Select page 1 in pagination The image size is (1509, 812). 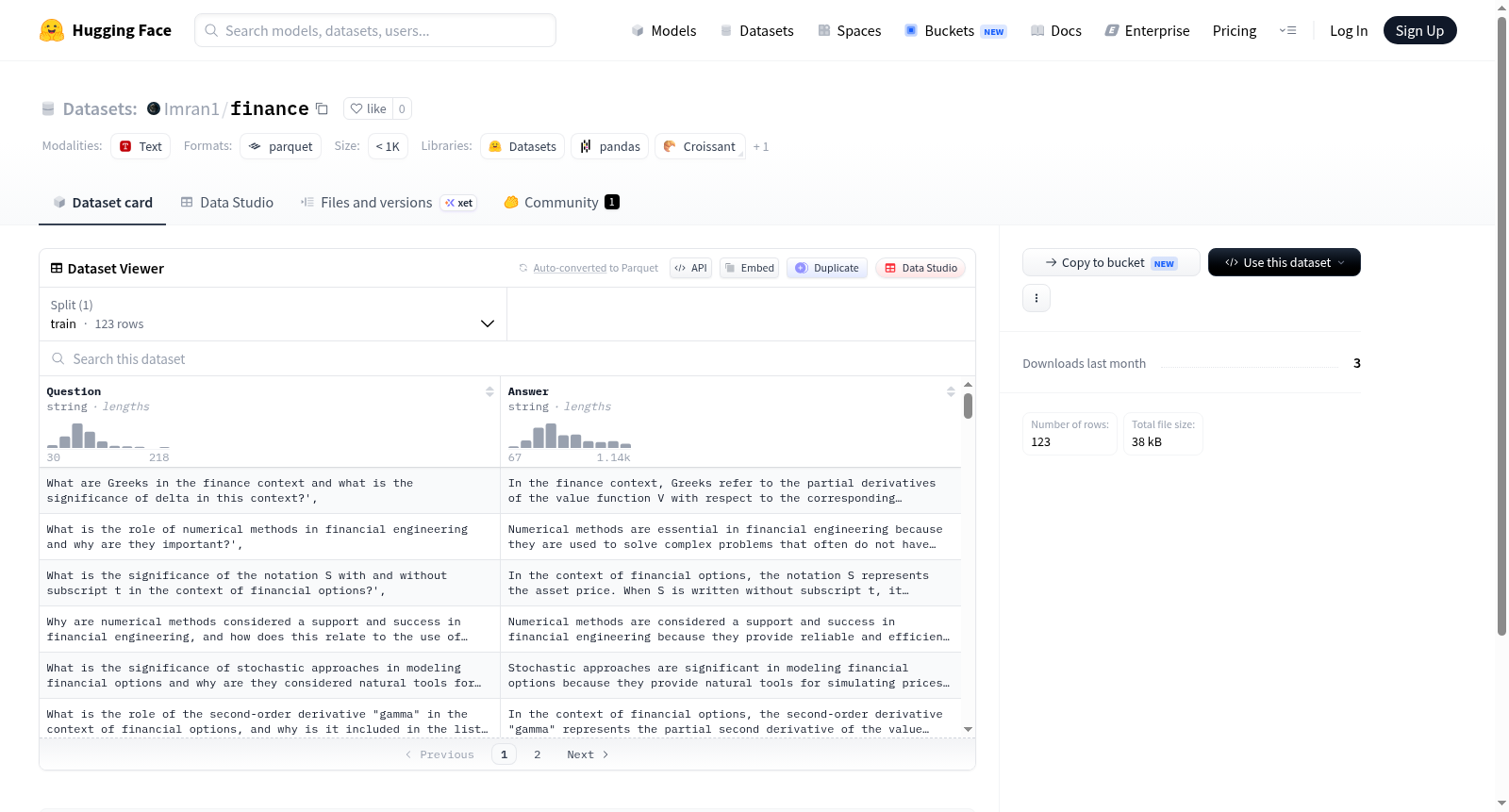click(x=504, y=754)
